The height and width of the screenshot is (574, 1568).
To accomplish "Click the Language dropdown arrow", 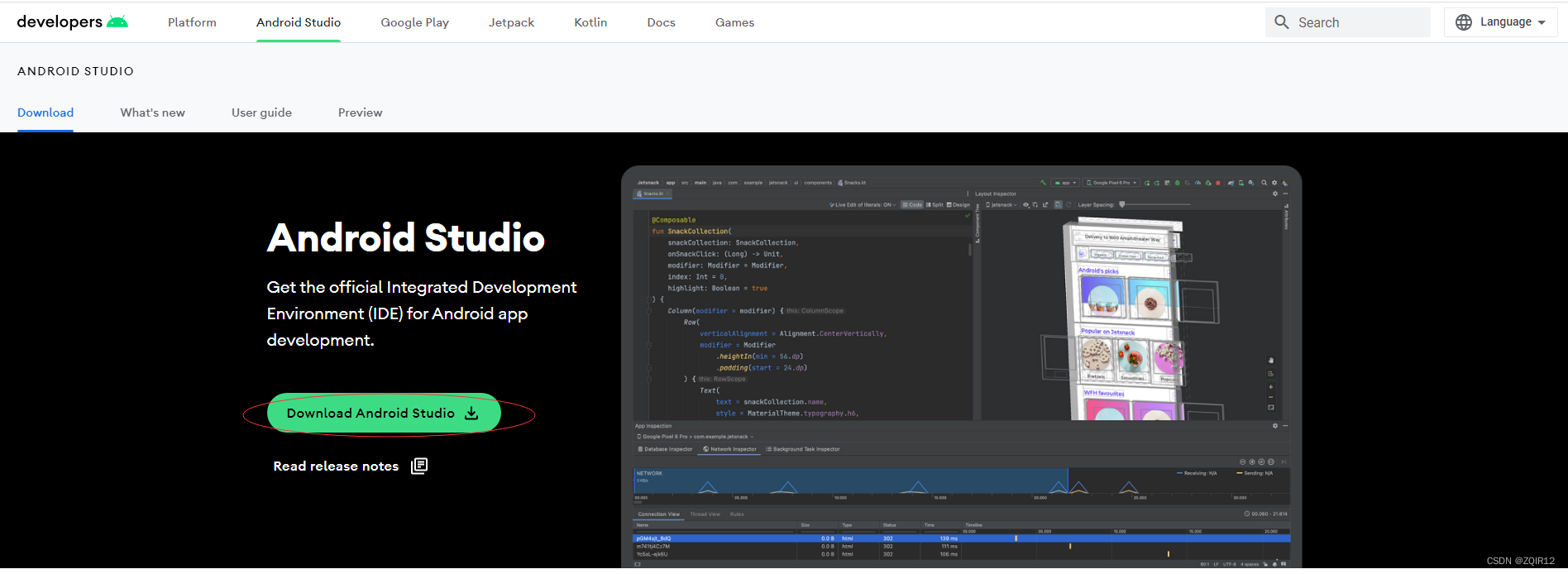I will [x=1542, y=23].
